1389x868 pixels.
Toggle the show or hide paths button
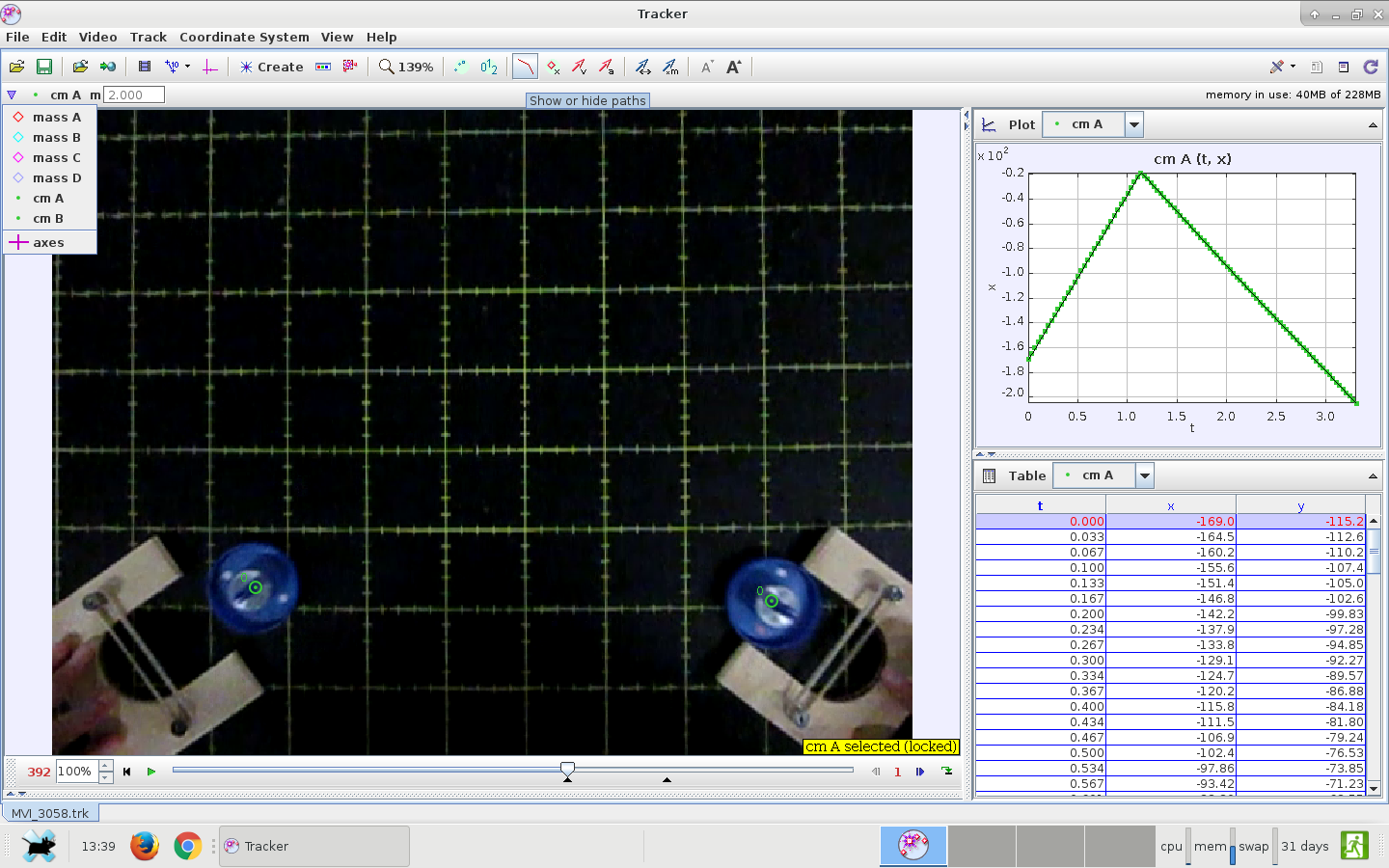click(x=524, y=67)
